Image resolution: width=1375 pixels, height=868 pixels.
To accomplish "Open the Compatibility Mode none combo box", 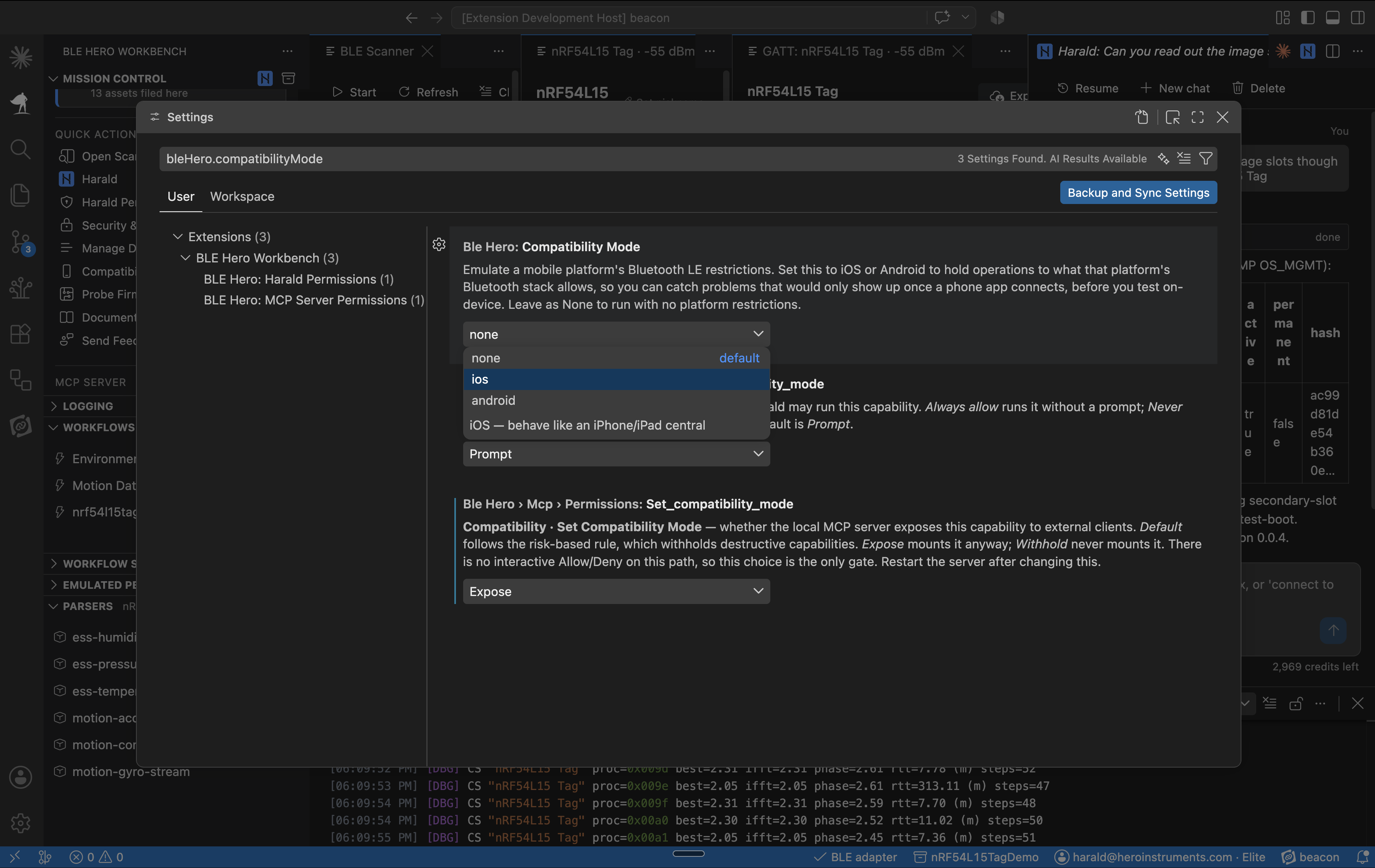I will (616, 334).
